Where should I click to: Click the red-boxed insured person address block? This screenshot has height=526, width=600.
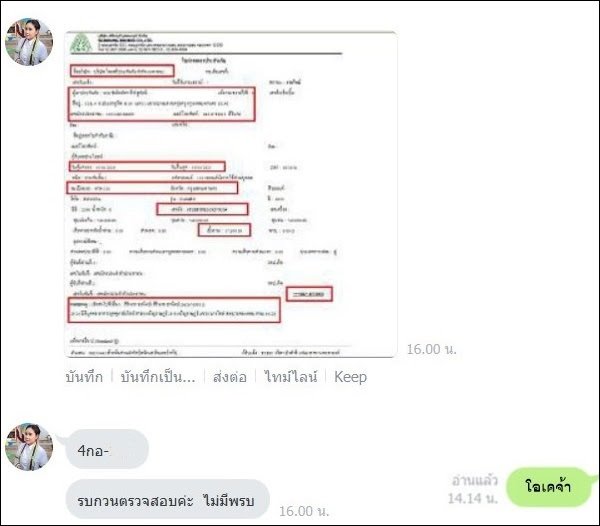161,104
